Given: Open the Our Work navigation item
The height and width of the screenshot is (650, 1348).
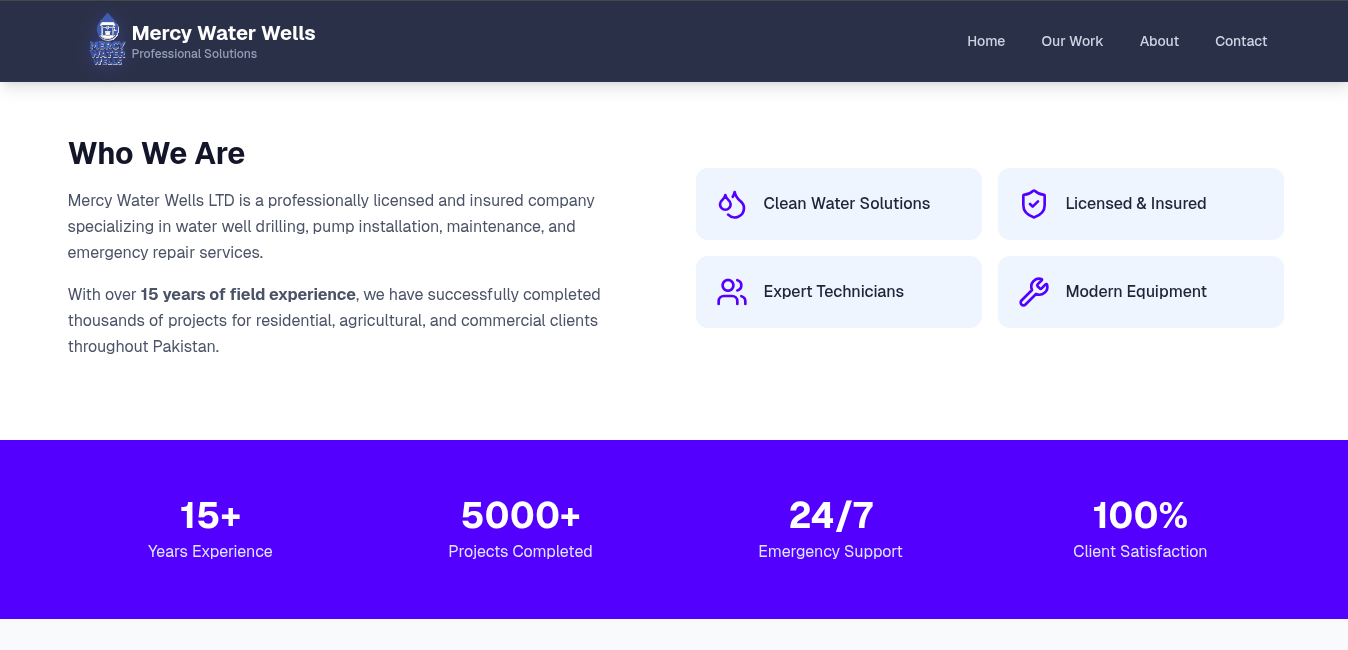Looking at the screenshot, I should [1072, 41].
